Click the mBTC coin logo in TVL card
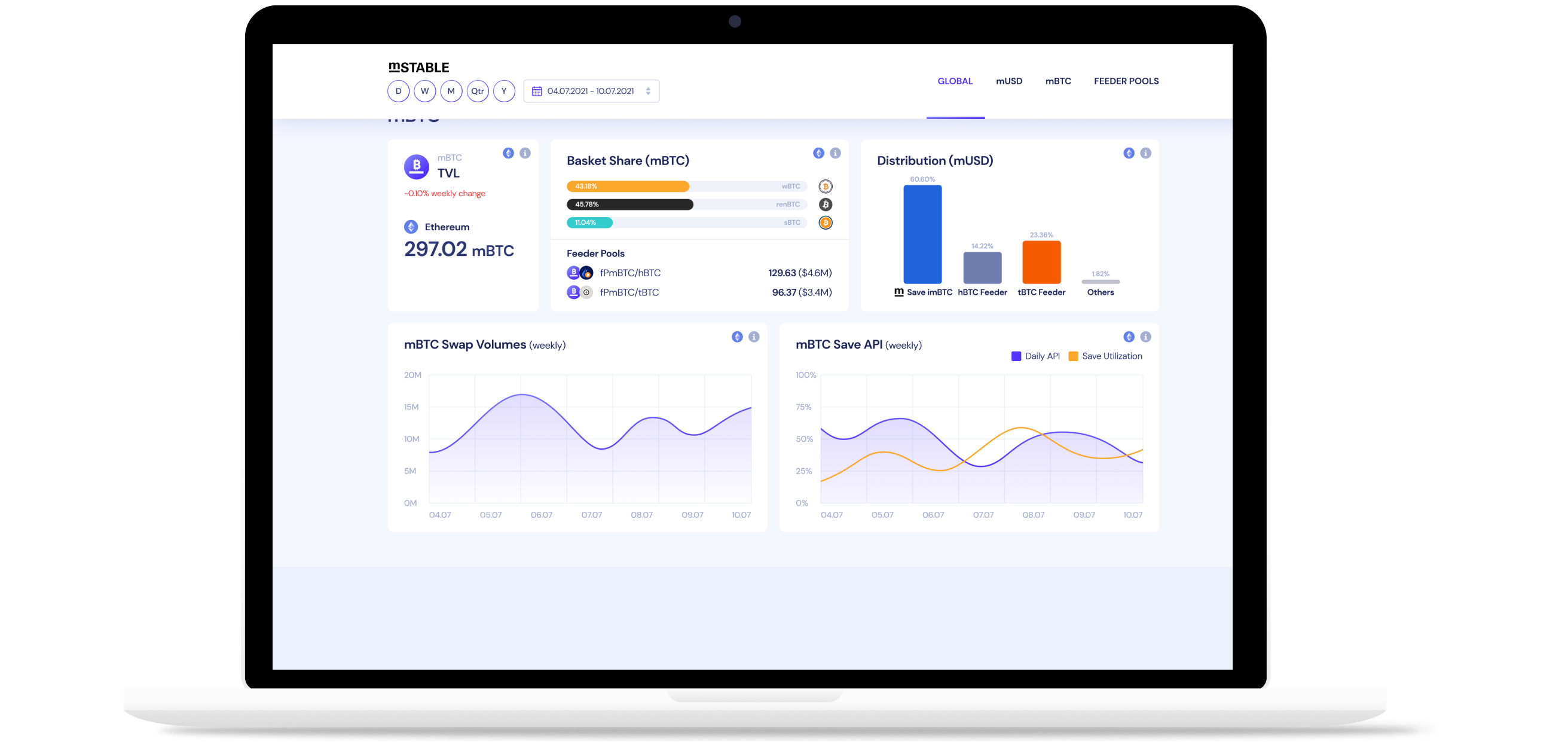This screenshot has width=1568, height=742. (416, 166)
